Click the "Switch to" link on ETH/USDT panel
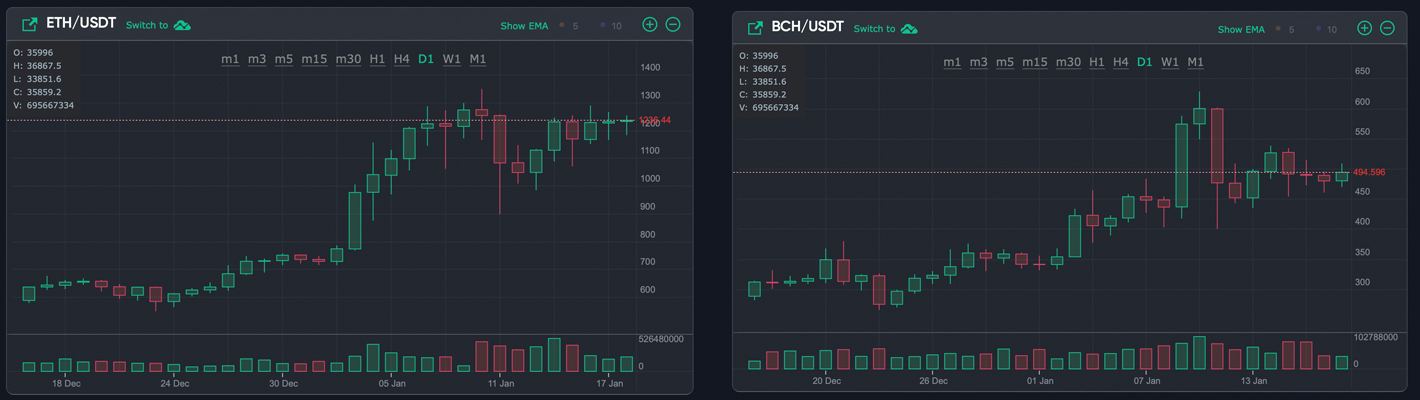 pyautogui.click(x=147, y=25)
